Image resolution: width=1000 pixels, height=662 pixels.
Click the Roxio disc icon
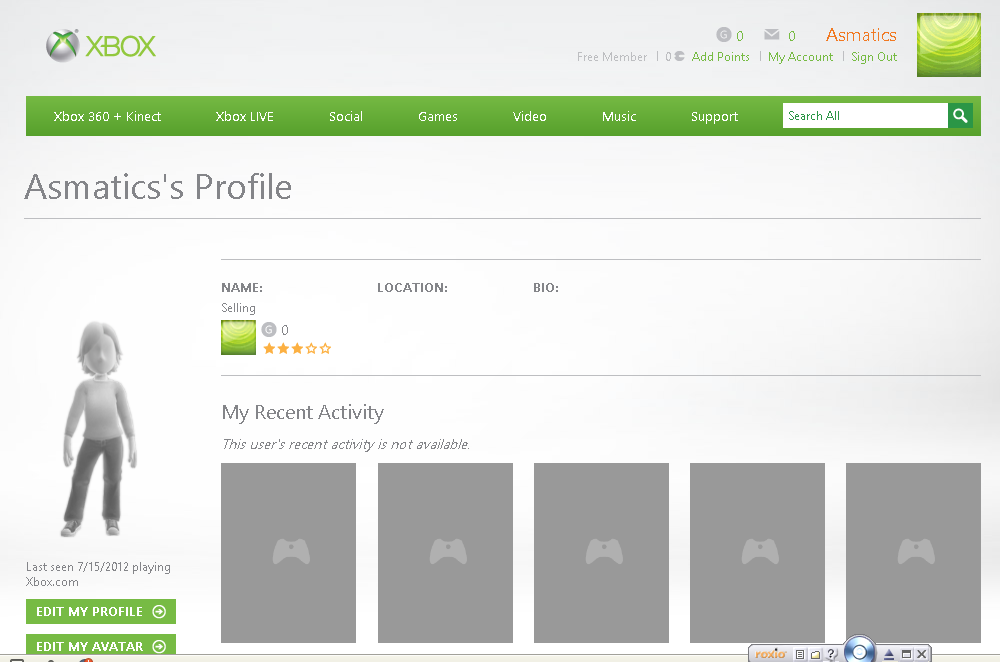tap(859, 651)
